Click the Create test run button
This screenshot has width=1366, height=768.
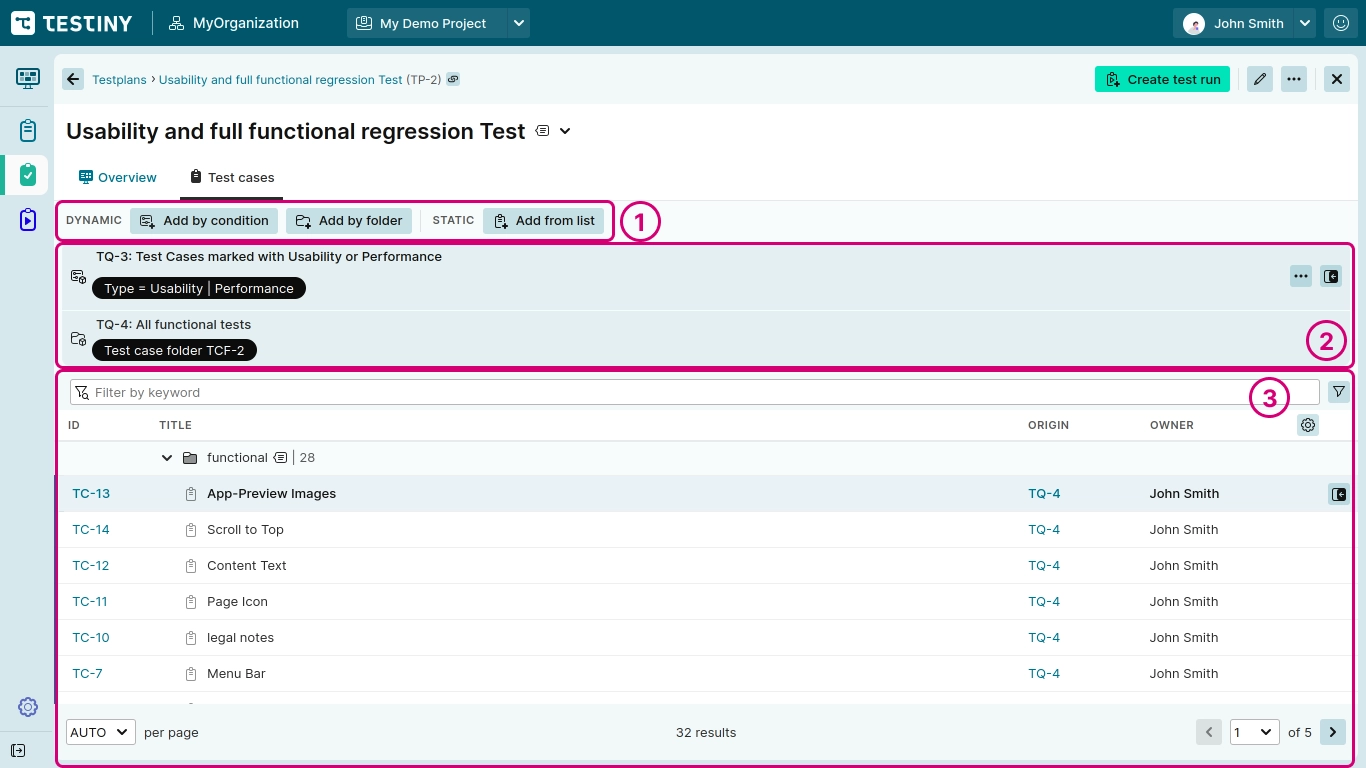[1162, 79]
